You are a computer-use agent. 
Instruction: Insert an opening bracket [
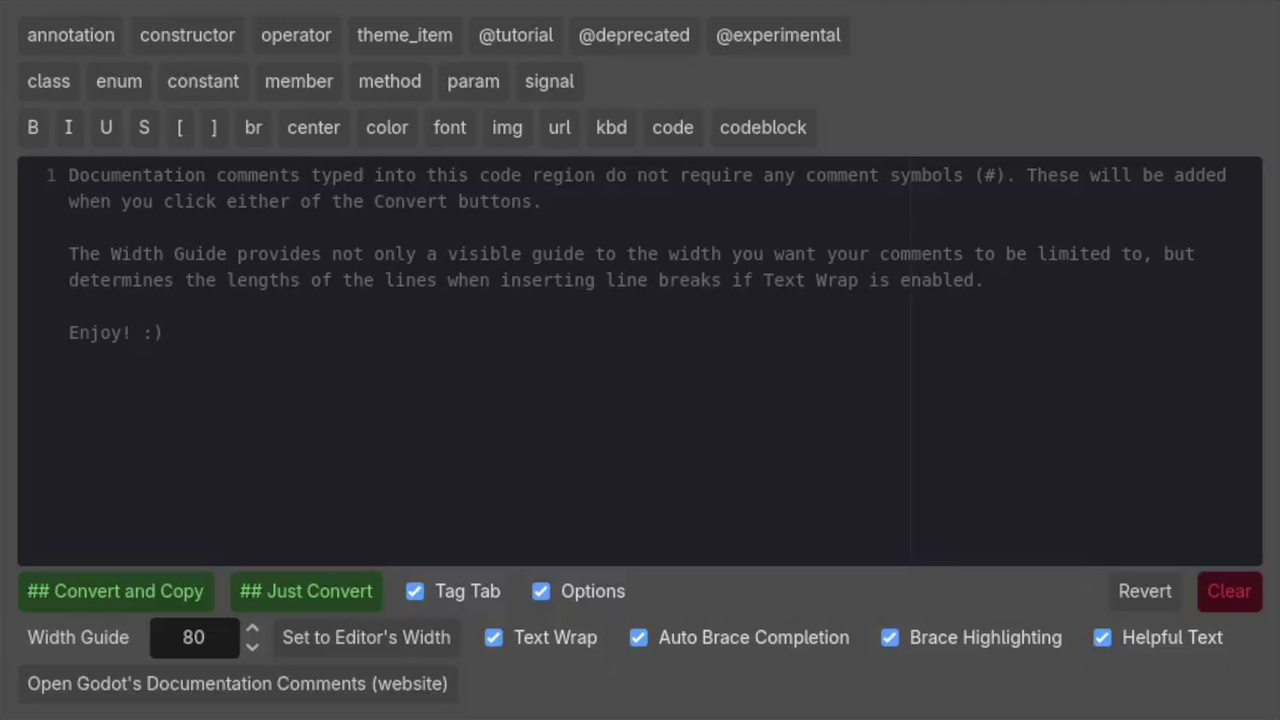(180, 127)
